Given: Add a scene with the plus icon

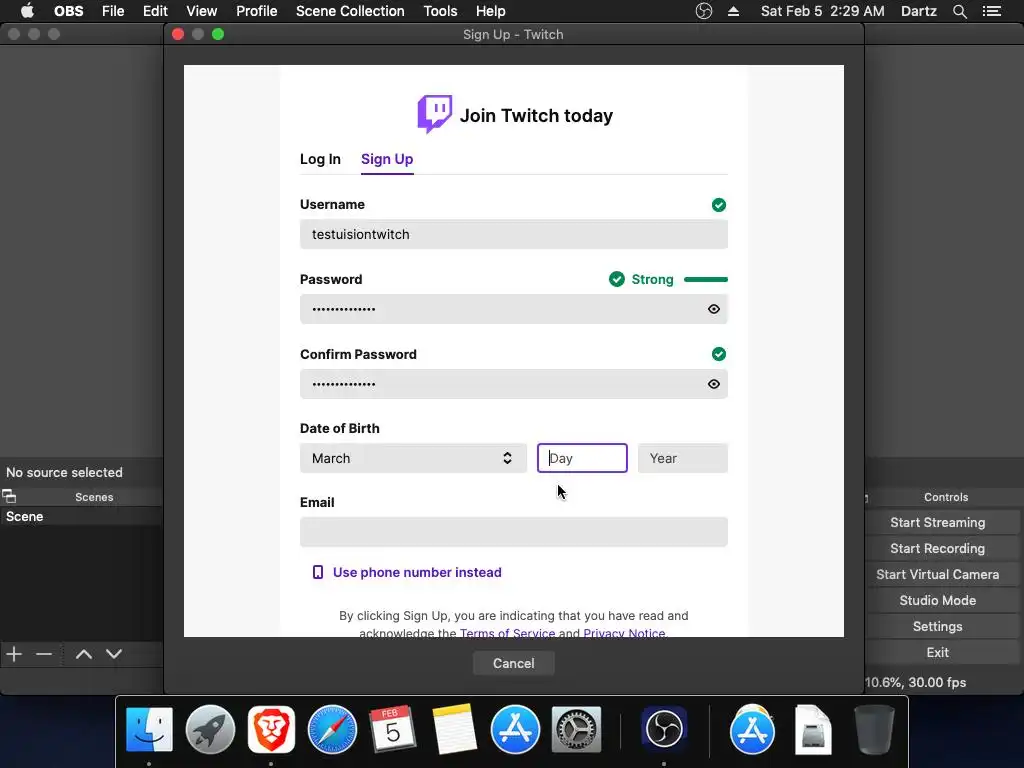Looking at the screenshot, I should pos(14,654).
